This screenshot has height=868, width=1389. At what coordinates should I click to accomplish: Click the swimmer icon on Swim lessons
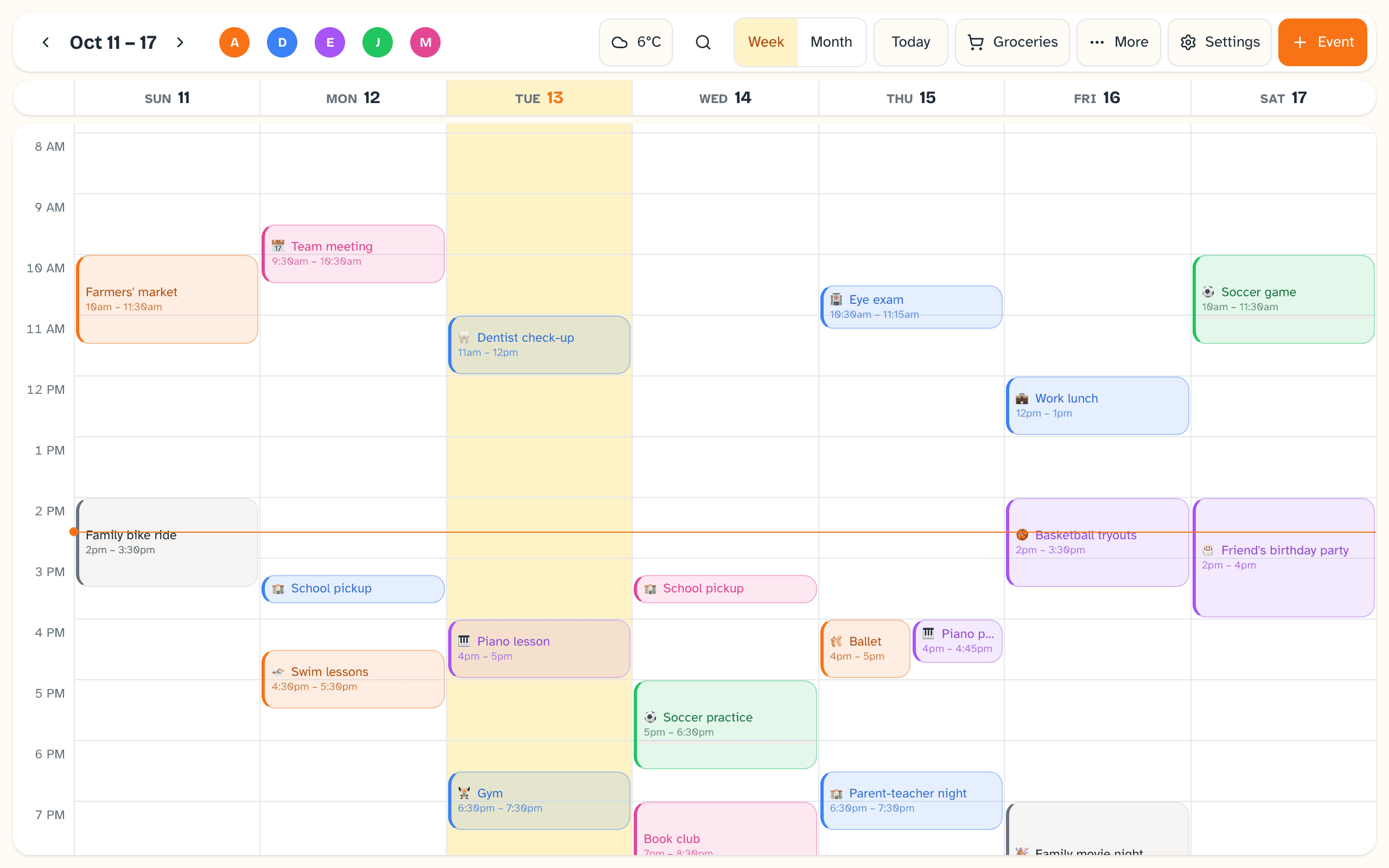click(x=278, y=672)
